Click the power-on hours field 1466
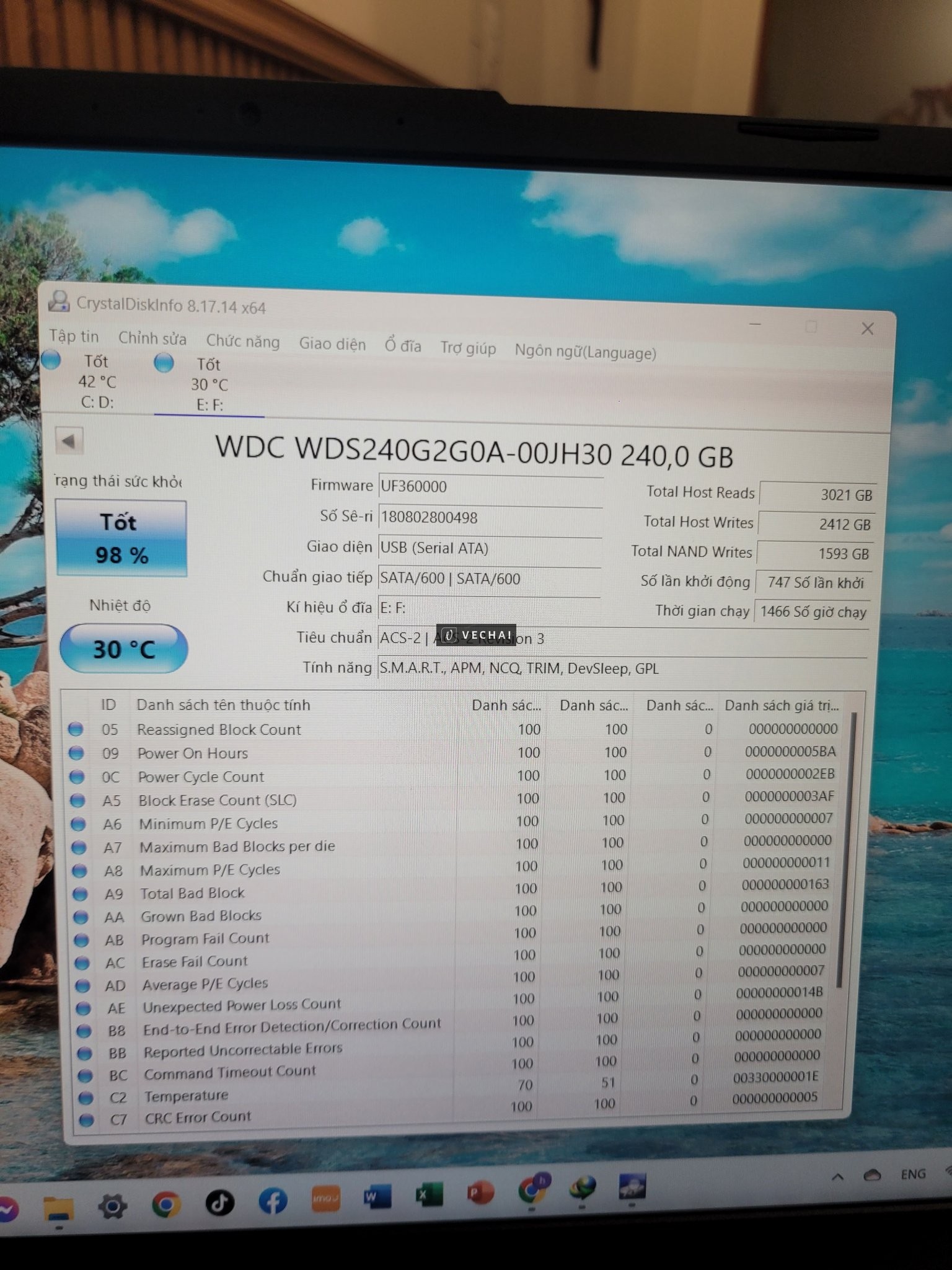Image resolution: width=952 pixels, height=1270 pixels. point(813,611)
